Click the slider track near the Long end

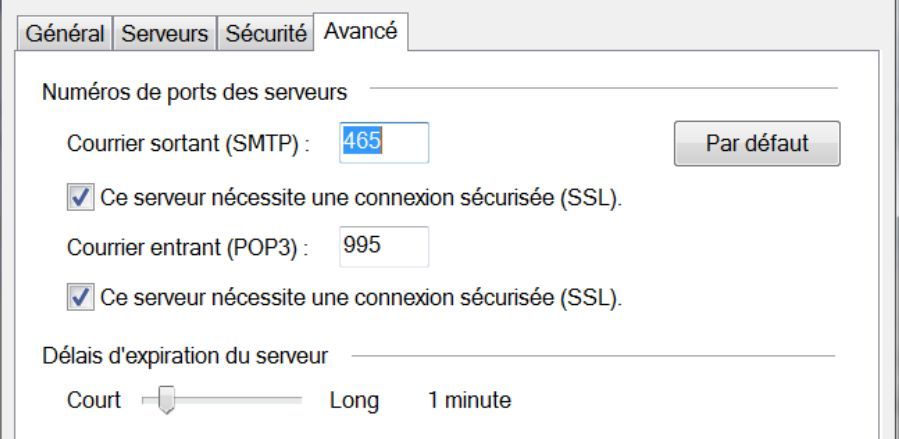point(290,401)
